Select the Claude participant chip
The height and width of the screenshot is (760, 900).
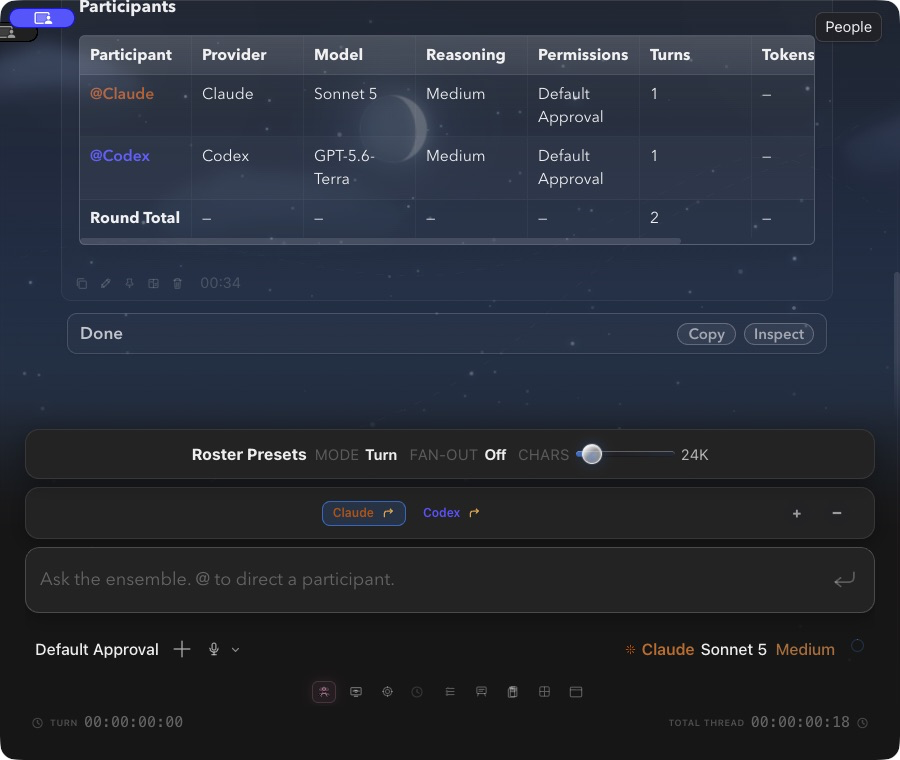[x=363, y=513]
